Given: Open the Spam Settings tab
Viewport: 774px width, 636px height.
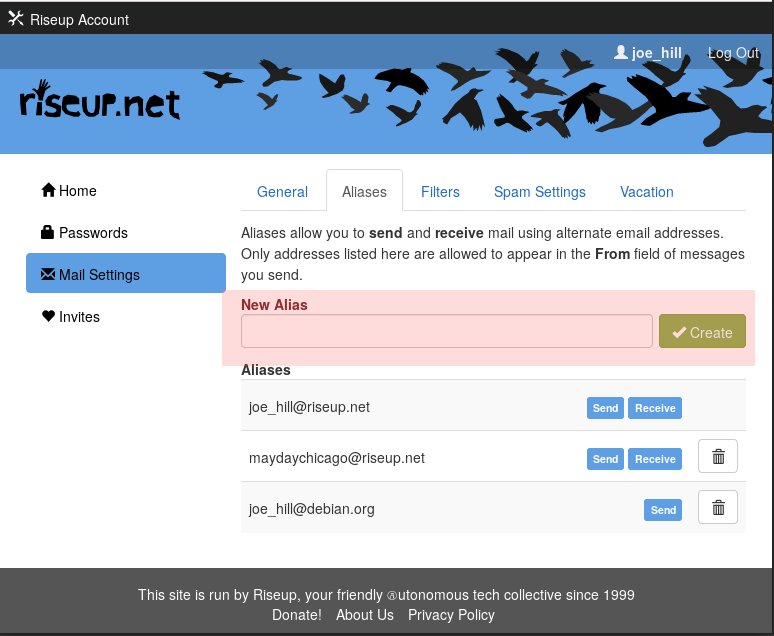Looking at the screenshot, I should pos(539,192).
